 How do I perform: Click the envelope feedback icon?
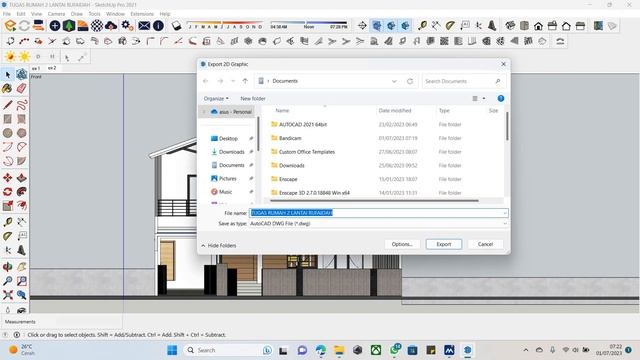pos(144,26)
